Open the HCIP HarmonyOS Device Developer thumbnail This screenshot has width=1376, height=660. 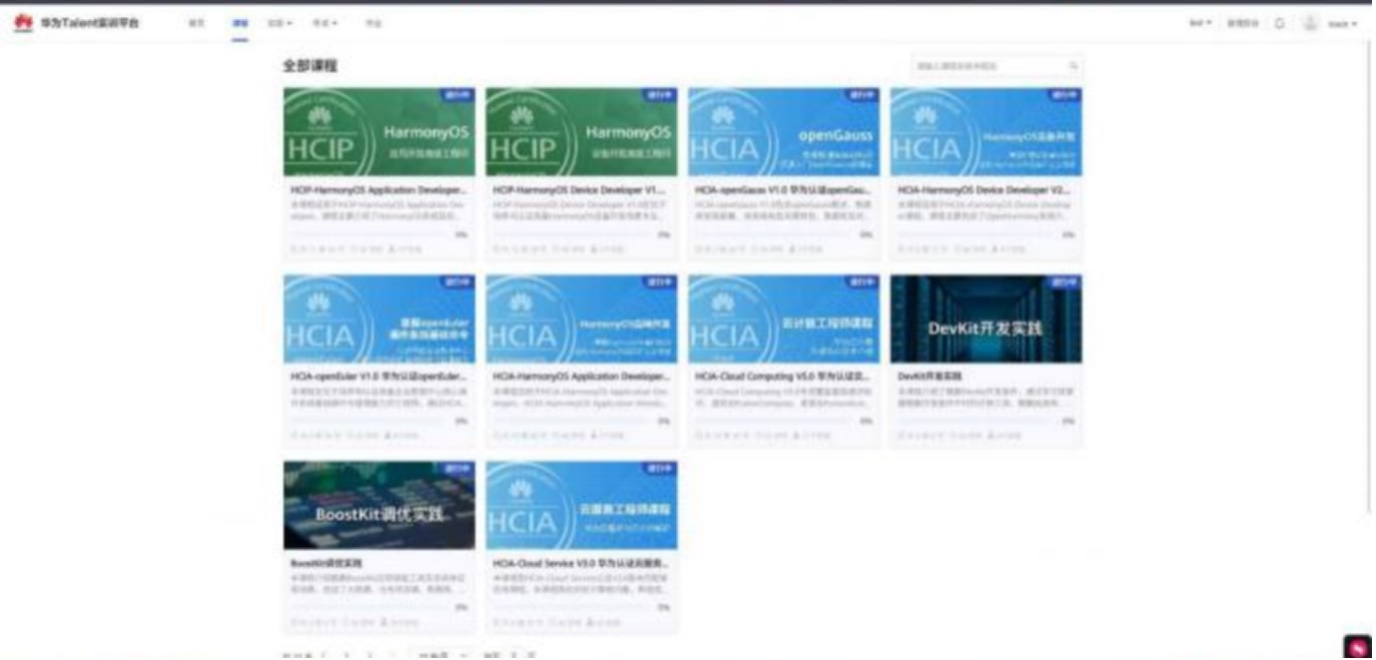coord(581,132)
